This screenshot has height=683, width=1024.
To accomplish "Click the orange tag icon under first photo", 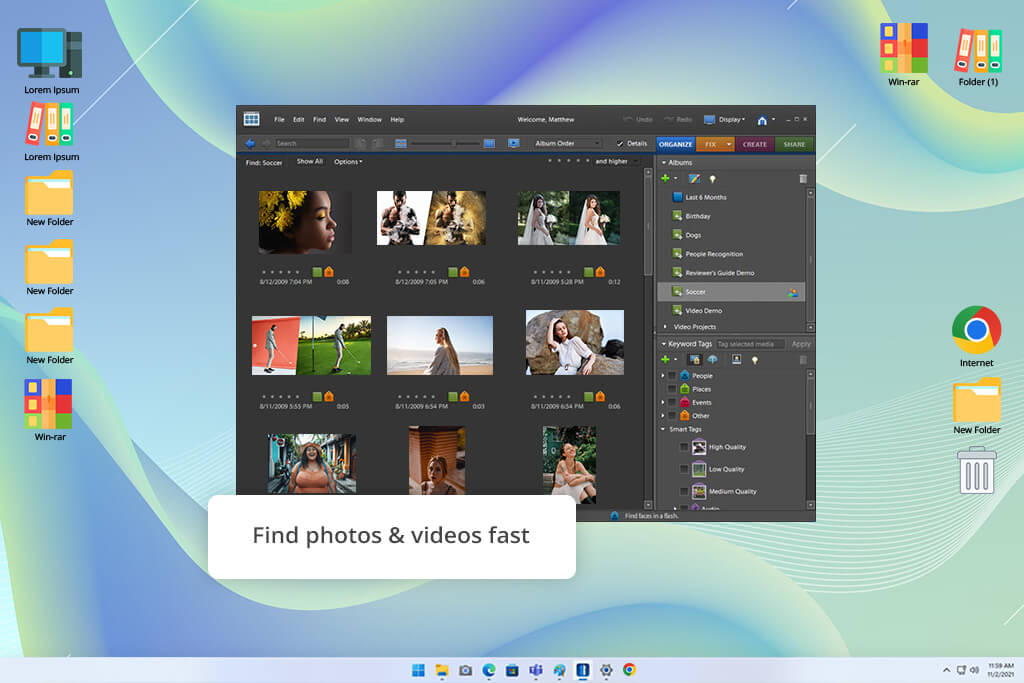I will click(x=329, y=272).
